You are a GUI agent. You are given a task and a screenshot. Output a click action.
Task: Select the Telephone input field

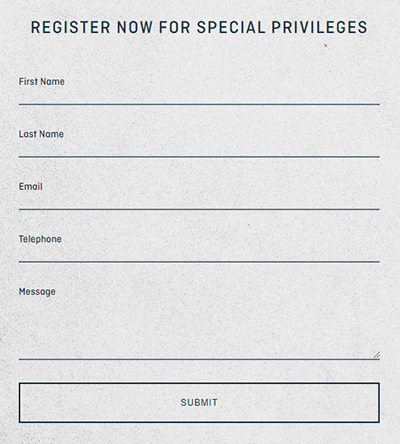199,254
